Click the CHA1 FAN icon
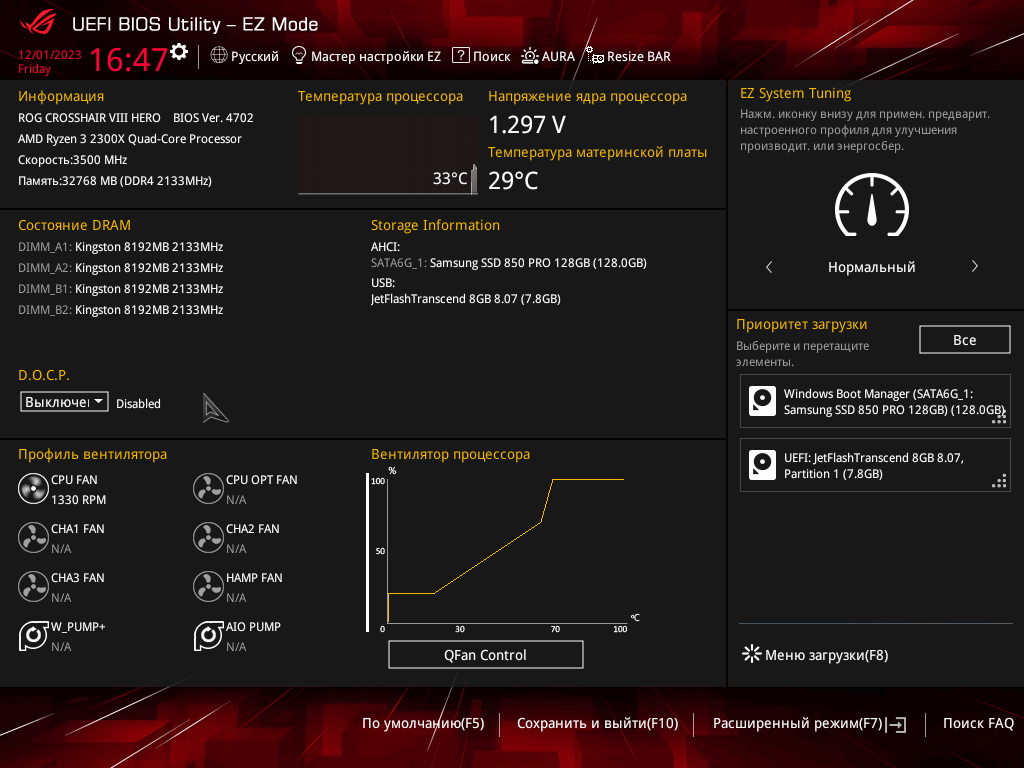The height and width of the screenshot is (768, 1024). click(33, 538)
